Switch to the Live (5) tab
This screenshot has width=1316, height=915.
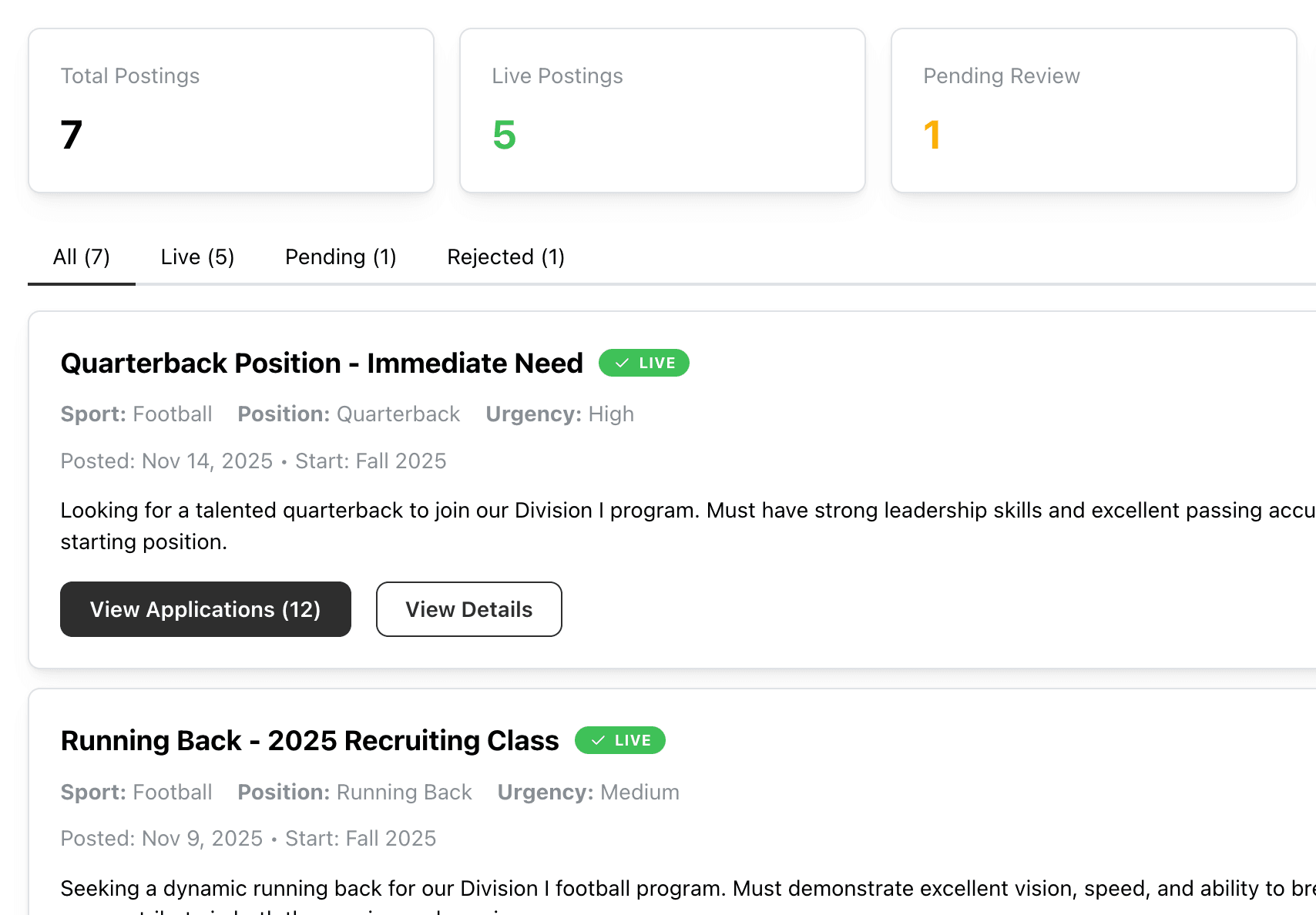click(197, 256)
